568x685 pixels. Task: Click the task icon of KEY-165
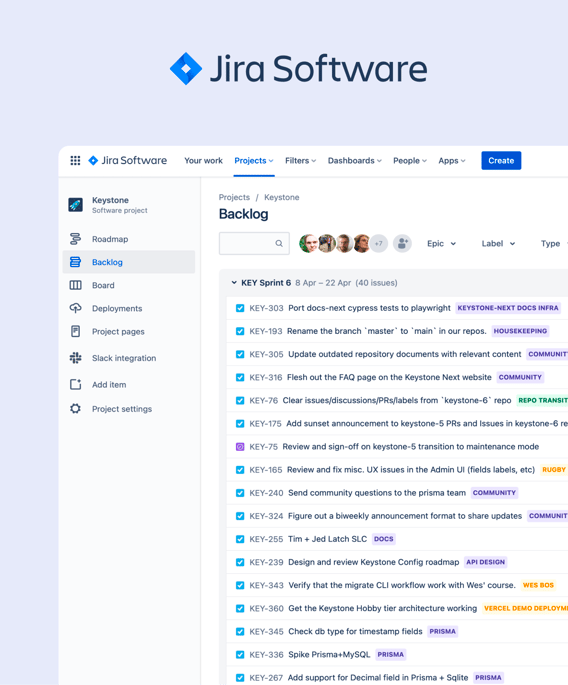pyautogui.click(x=240, y=470)
